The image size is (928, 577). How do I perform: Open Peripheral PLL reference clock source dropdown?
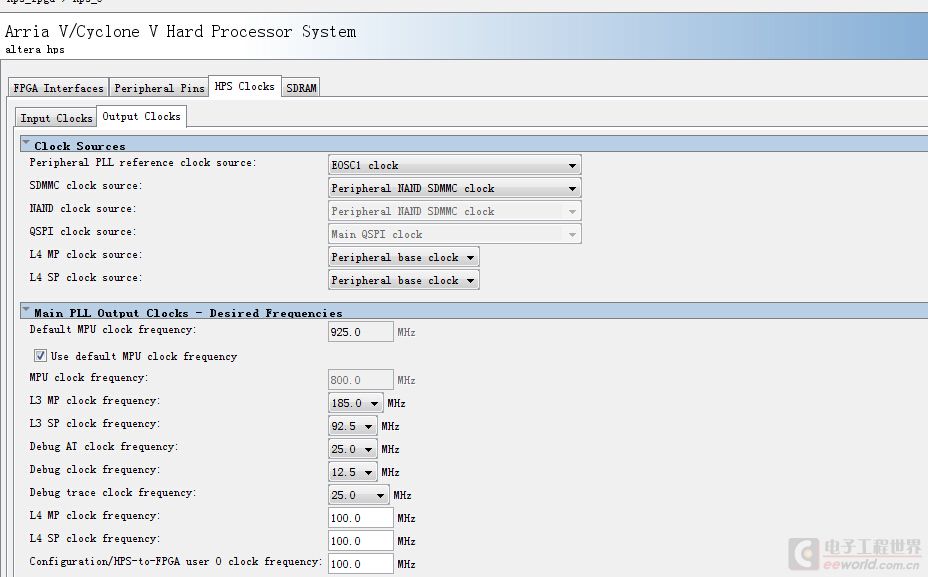(x=455, y=165)
